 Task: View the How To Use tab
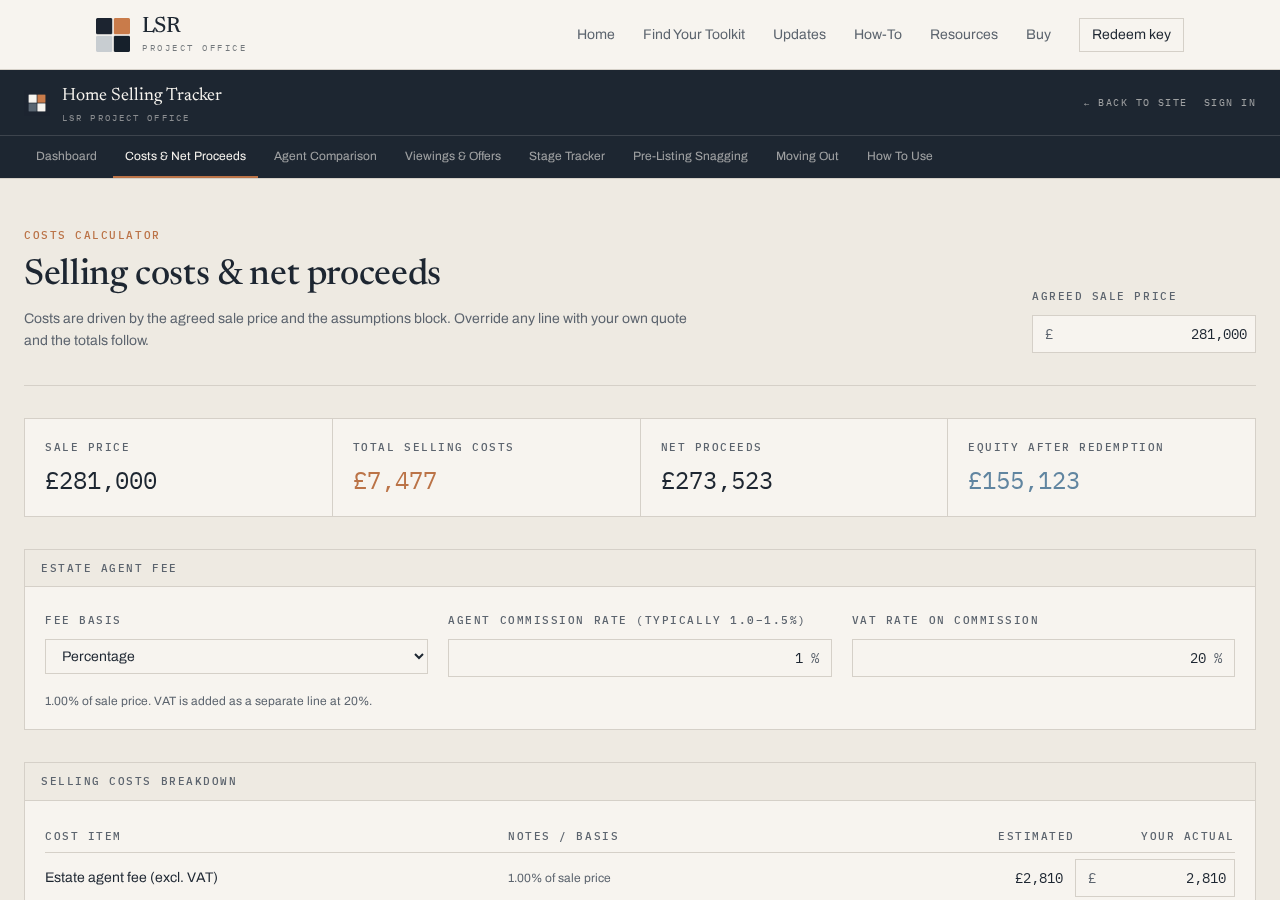900,156
